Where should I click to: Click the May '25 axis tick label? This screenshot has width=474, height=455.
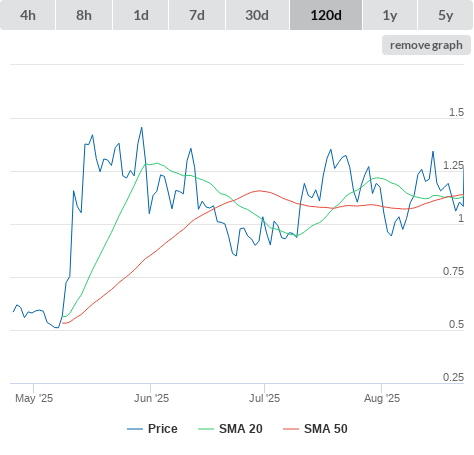coord(34,398)
